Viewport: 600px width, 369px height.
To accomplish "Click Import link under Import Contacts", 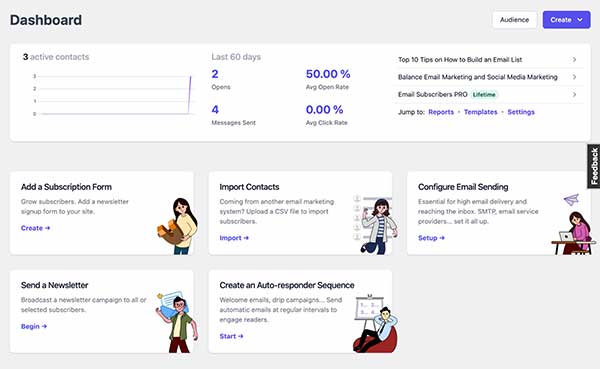I will (234, 238).
